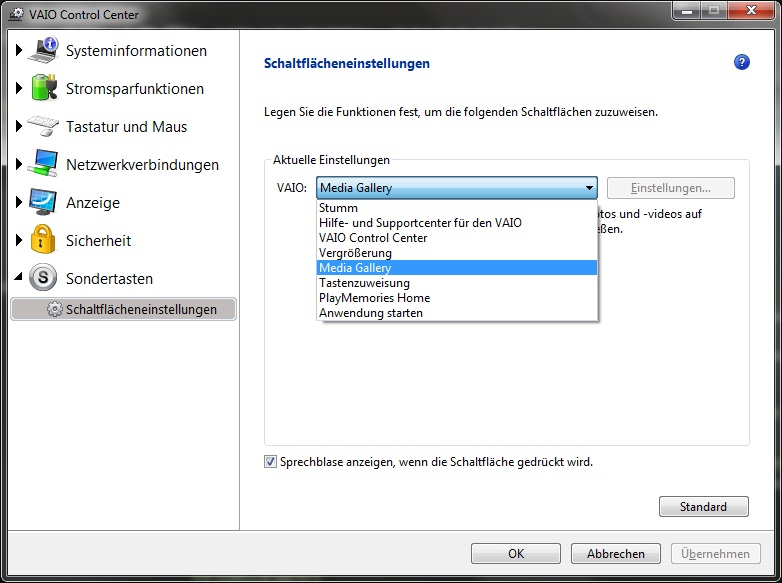Close the VAIO dropdown via its arrow

[x=589, y=188]
